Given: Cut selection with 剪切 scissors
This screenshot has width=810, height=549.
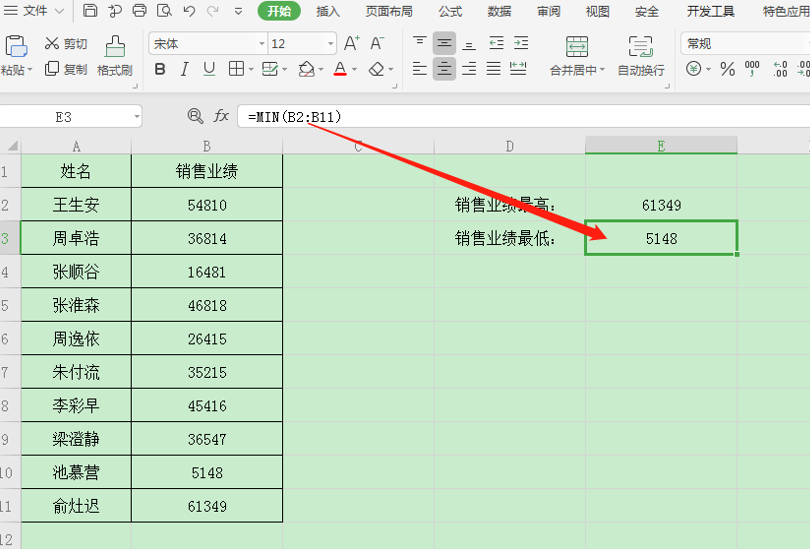Looking at the screenshot, I should 66,44.
